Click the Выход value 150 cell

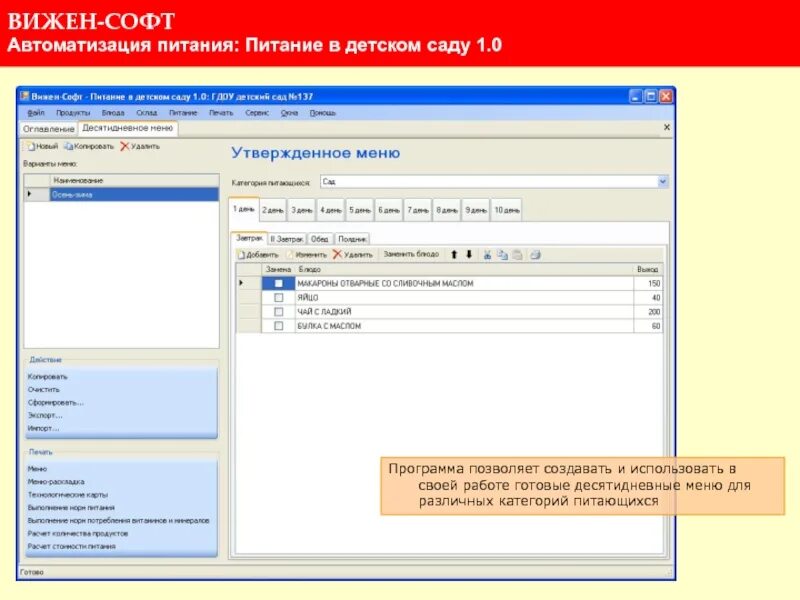pos(648,283)
